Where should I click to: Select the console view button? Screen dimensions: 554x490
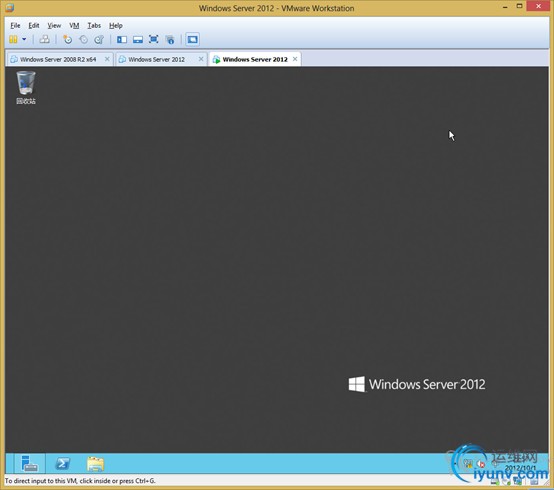[x=193, y=39]
